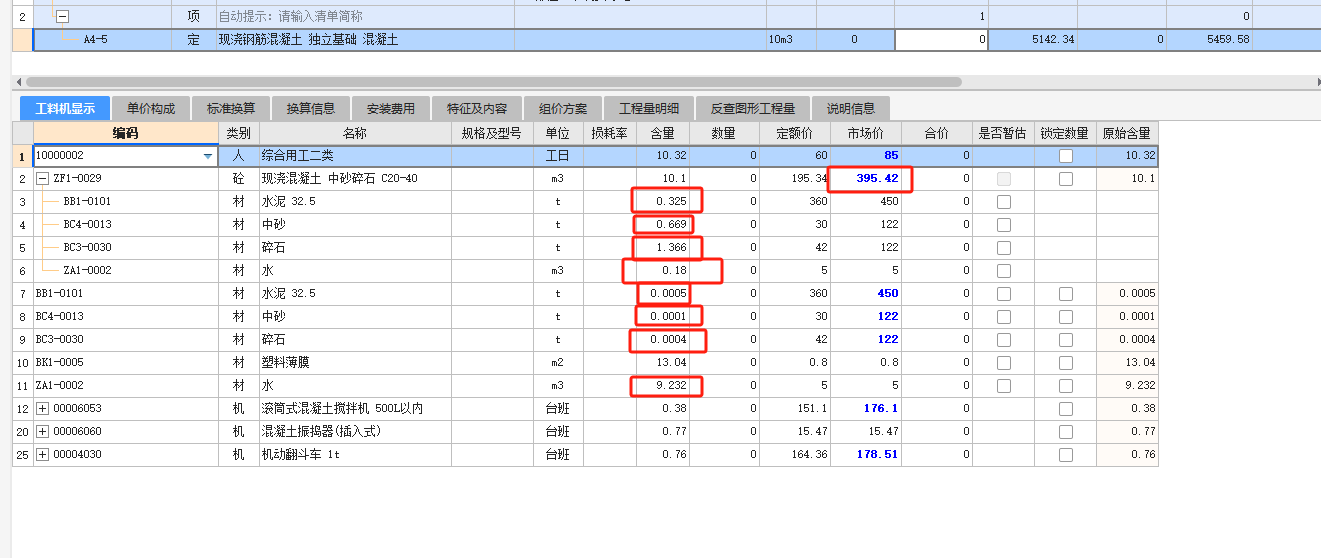Click the 自动提示:请输入清单简称 placeholder cell
Image resolution: width=1321 pixels, height=558 pixels.
(x=365, y=17)
